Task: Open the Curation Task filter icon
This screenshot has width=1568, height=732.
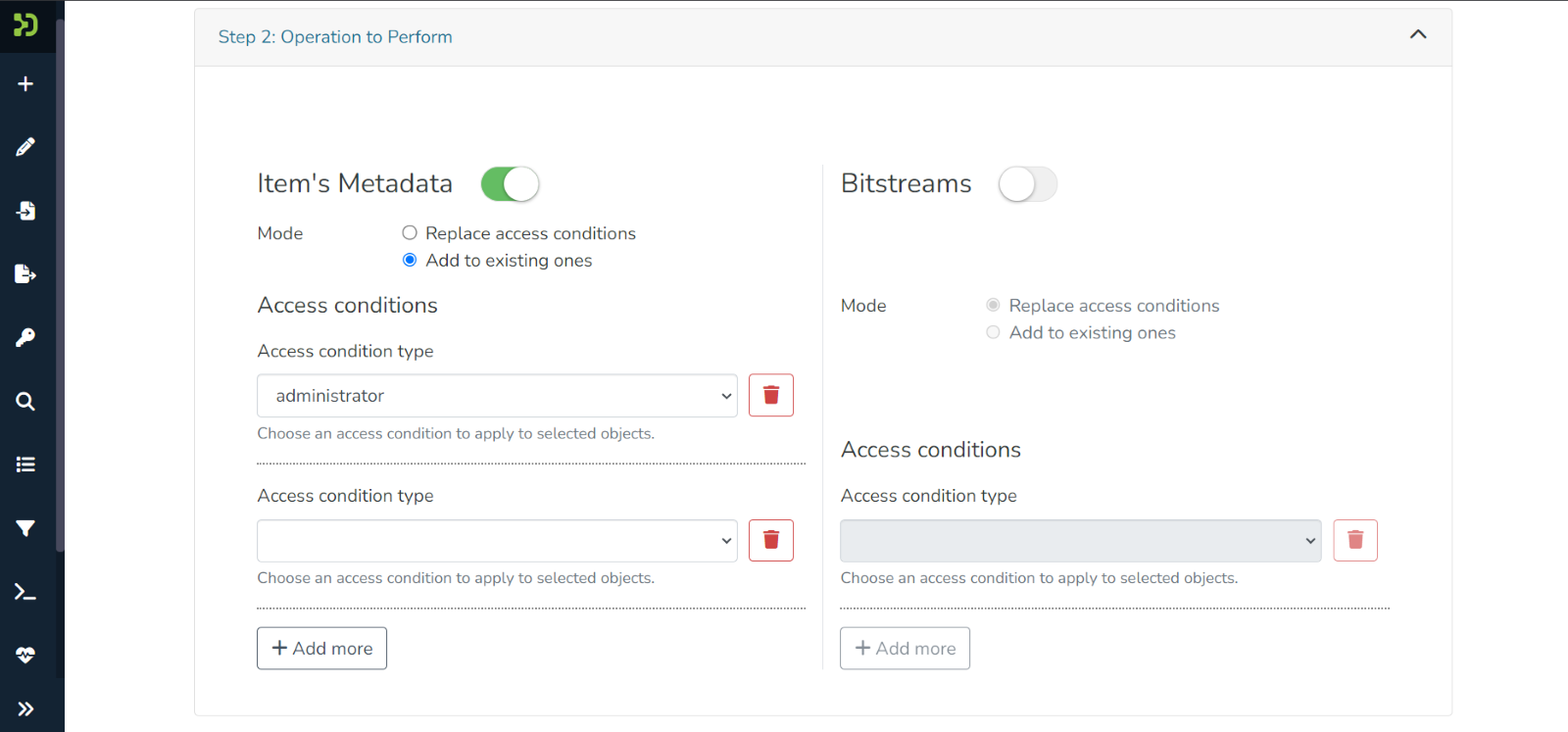Action: click(25, 528)
